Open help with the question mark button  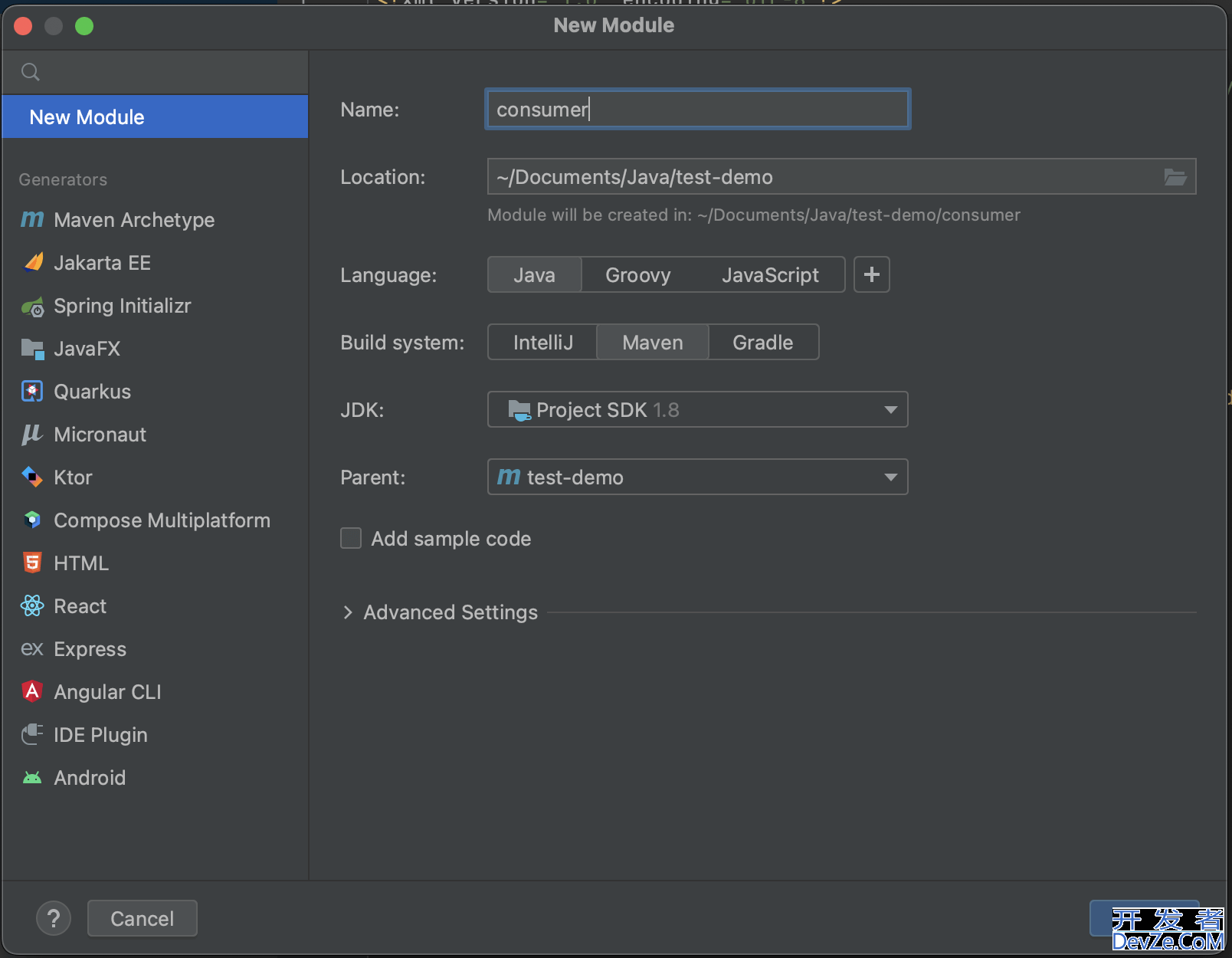coord(54,918)
